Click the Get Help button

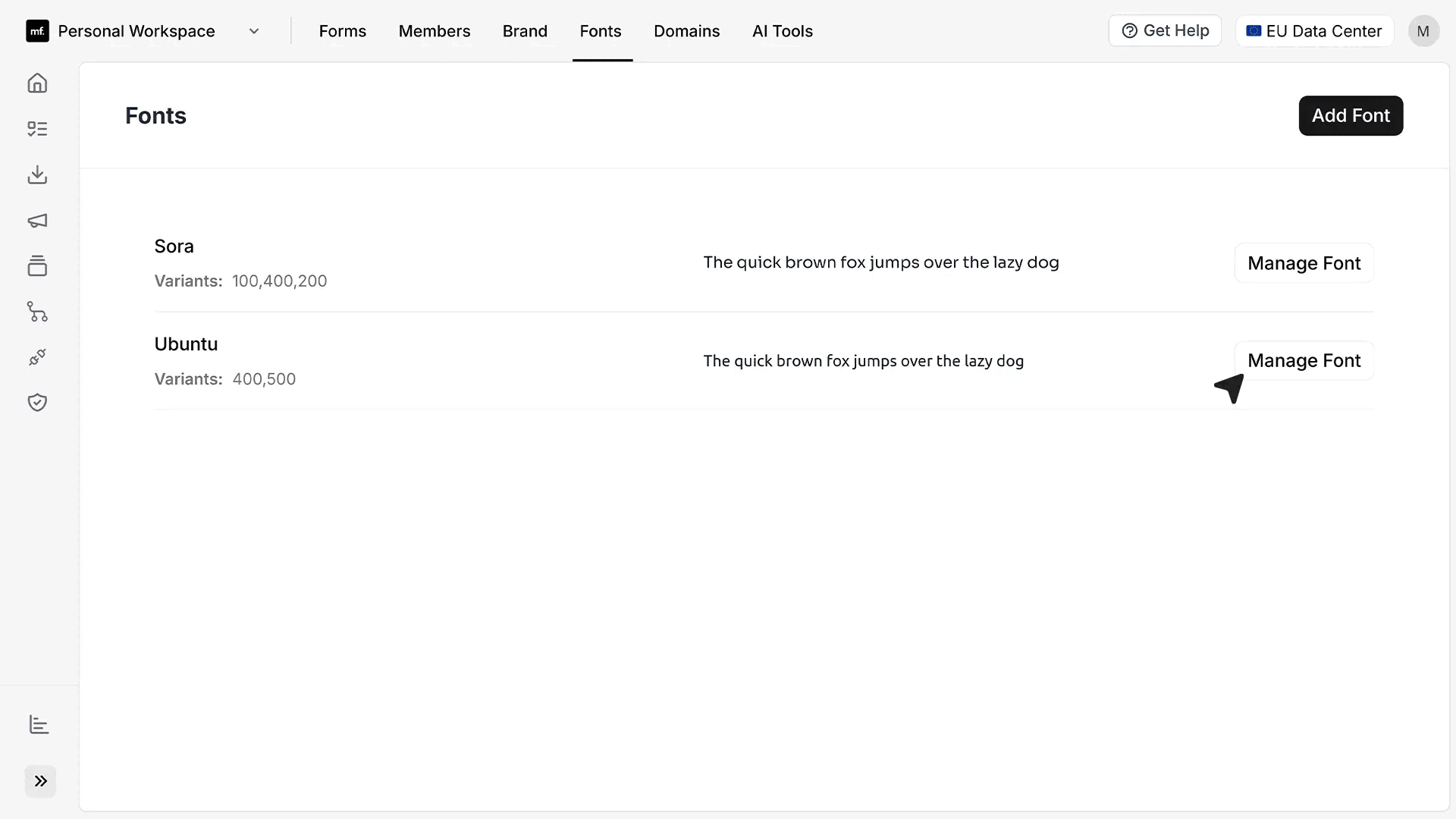(x=1165, y=31)
